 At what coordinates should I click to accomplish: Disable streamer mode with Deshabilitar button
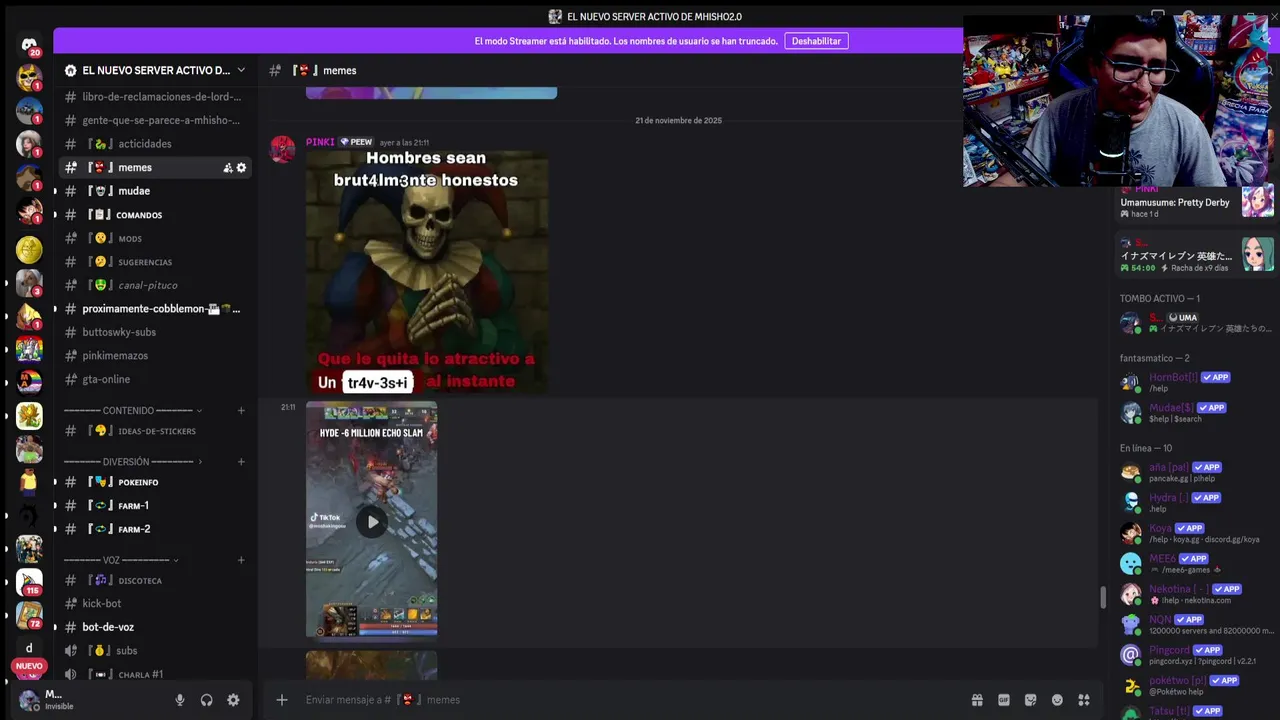816,41
